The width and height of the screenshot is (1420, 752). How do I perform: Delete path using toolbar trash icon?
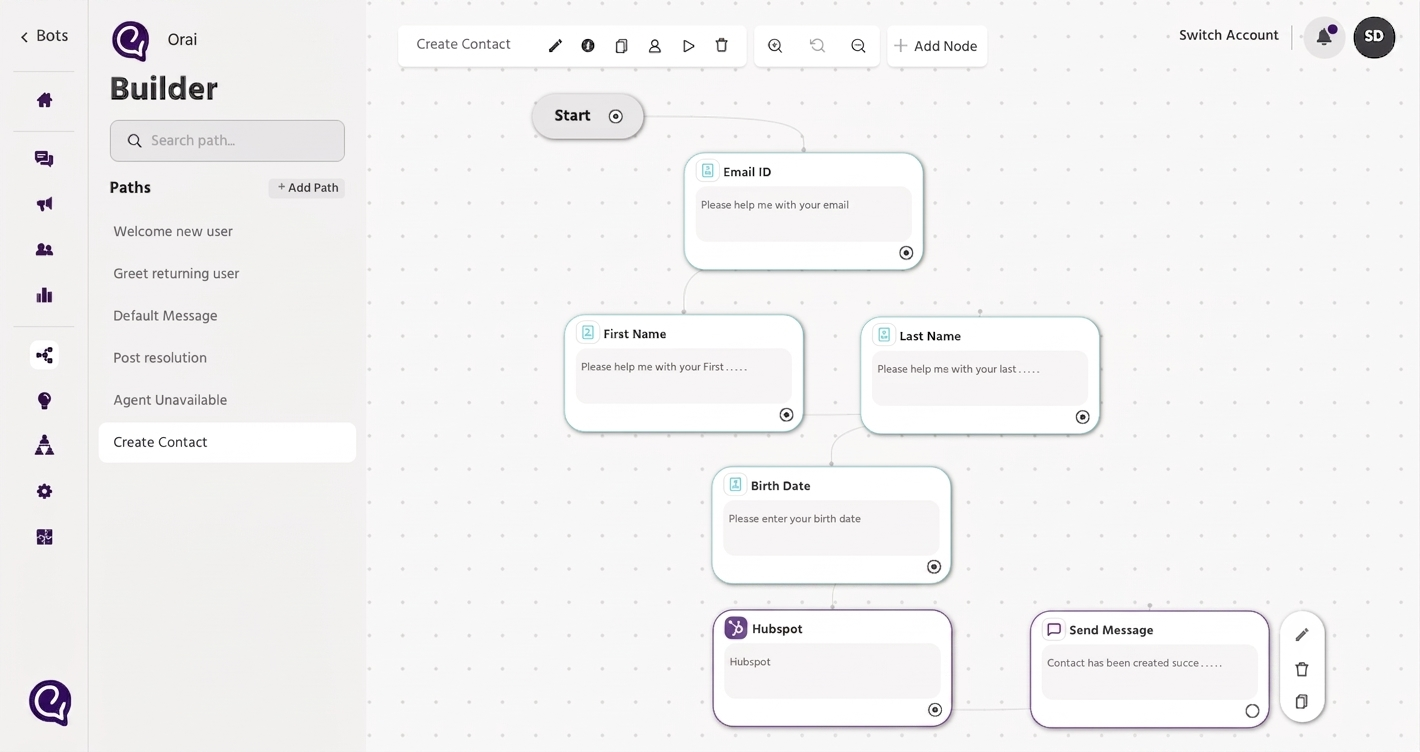[x=722, y=46]
